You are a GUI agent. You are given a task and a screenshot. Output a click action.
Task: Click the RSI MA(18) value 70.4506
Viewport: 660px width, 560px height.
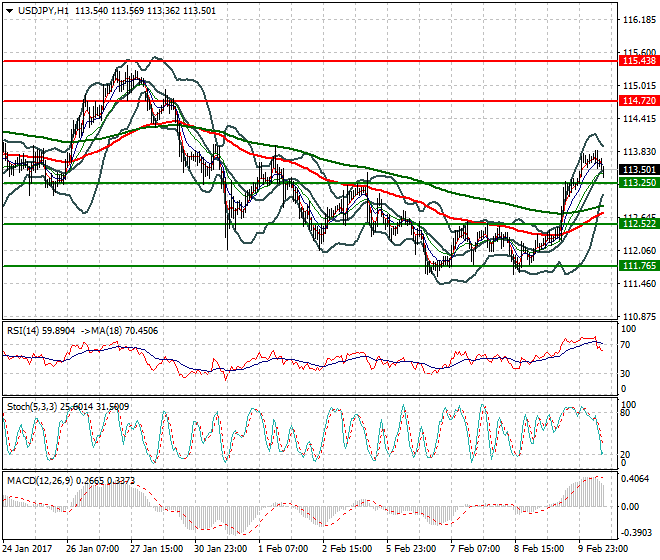[x=141, y=331]
